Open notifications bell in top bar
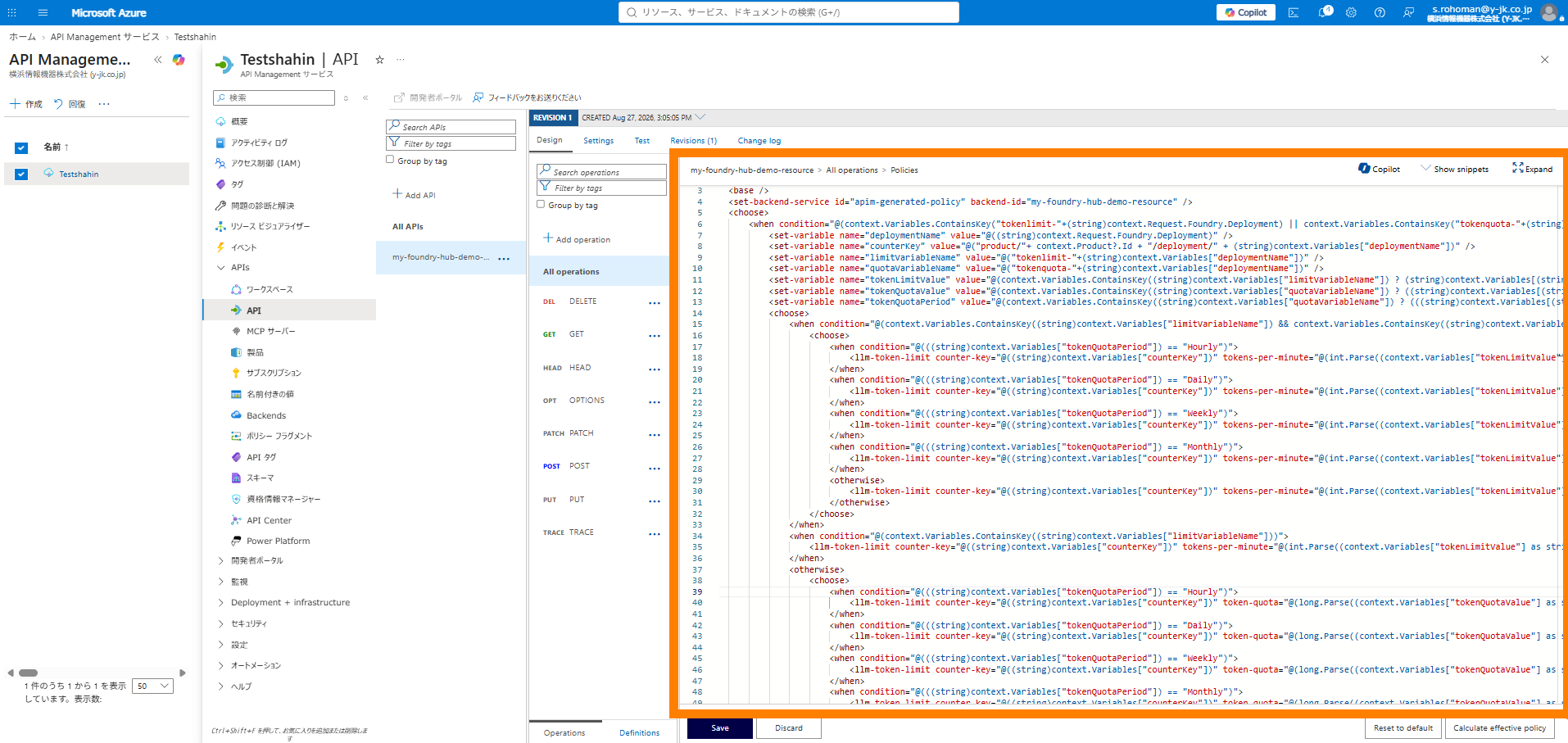 pos(1323,12)
